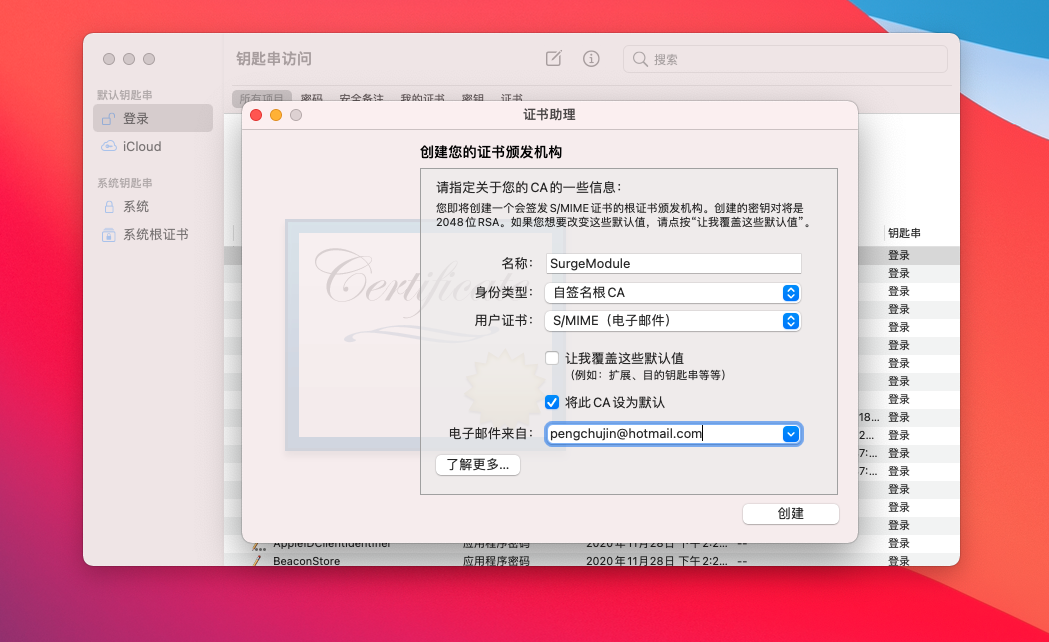
Task: Uncheck 将此 CA 设为默认 checkbox
Action: (552, 402)
